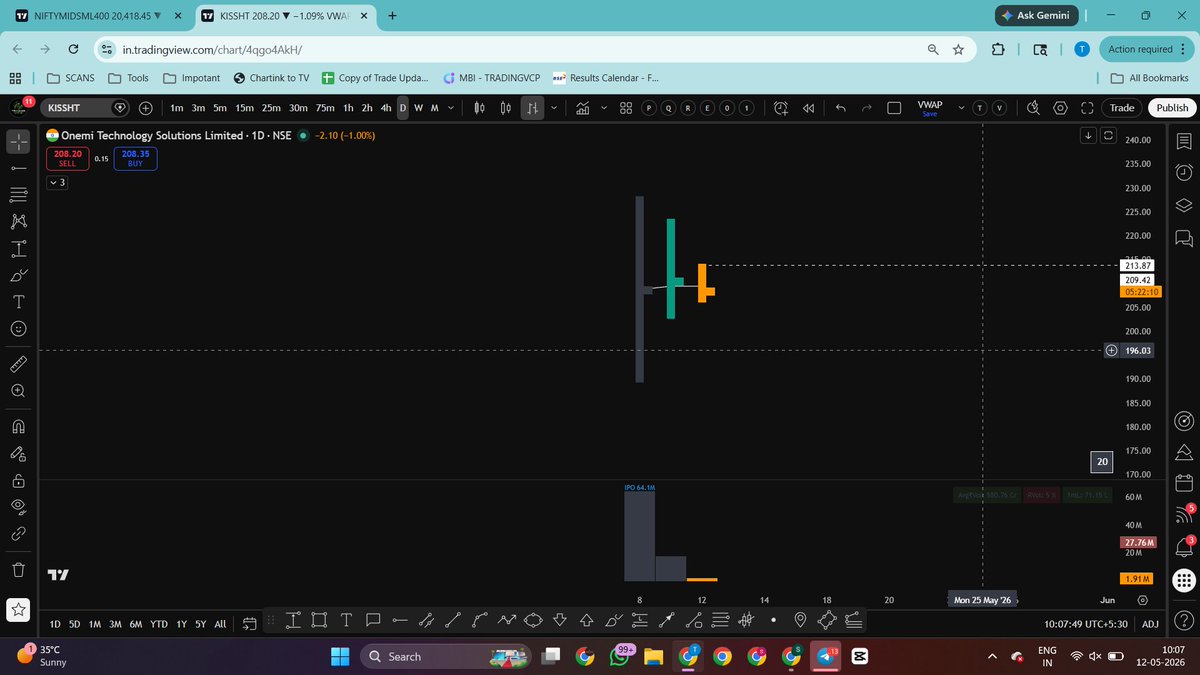Select the 5Y date range

click(201, 624)
